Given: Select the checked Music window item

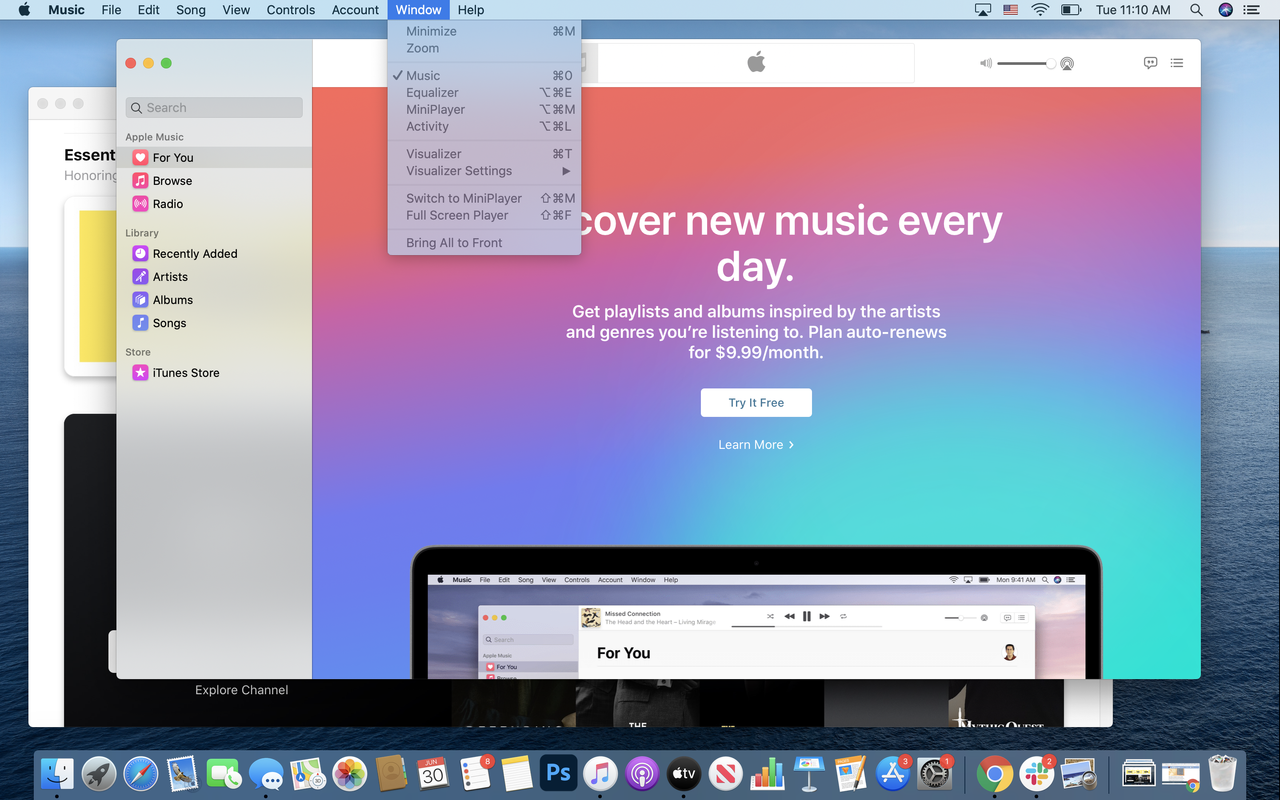Looking at the screenshot, I should coord(484,76).
